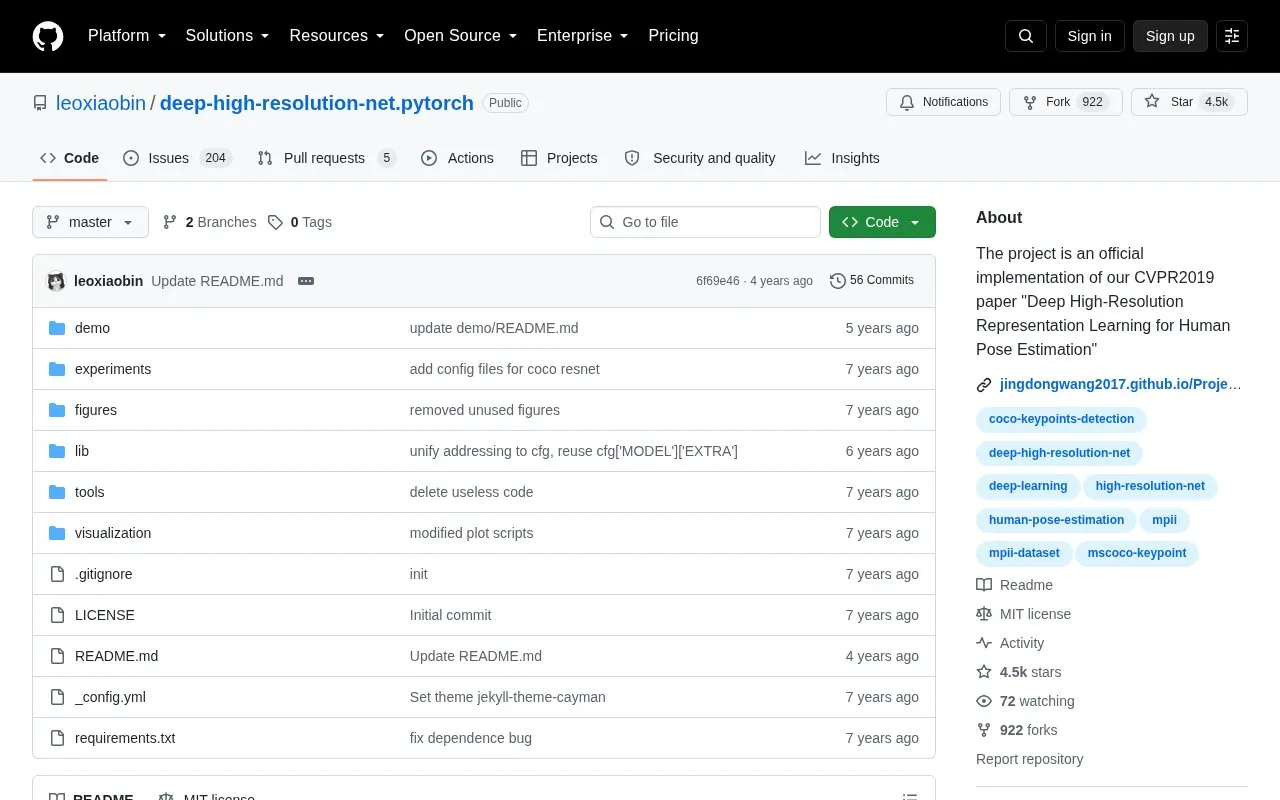Click the Sign up button
The image size is (1280, 800).
click(1170, 36)
